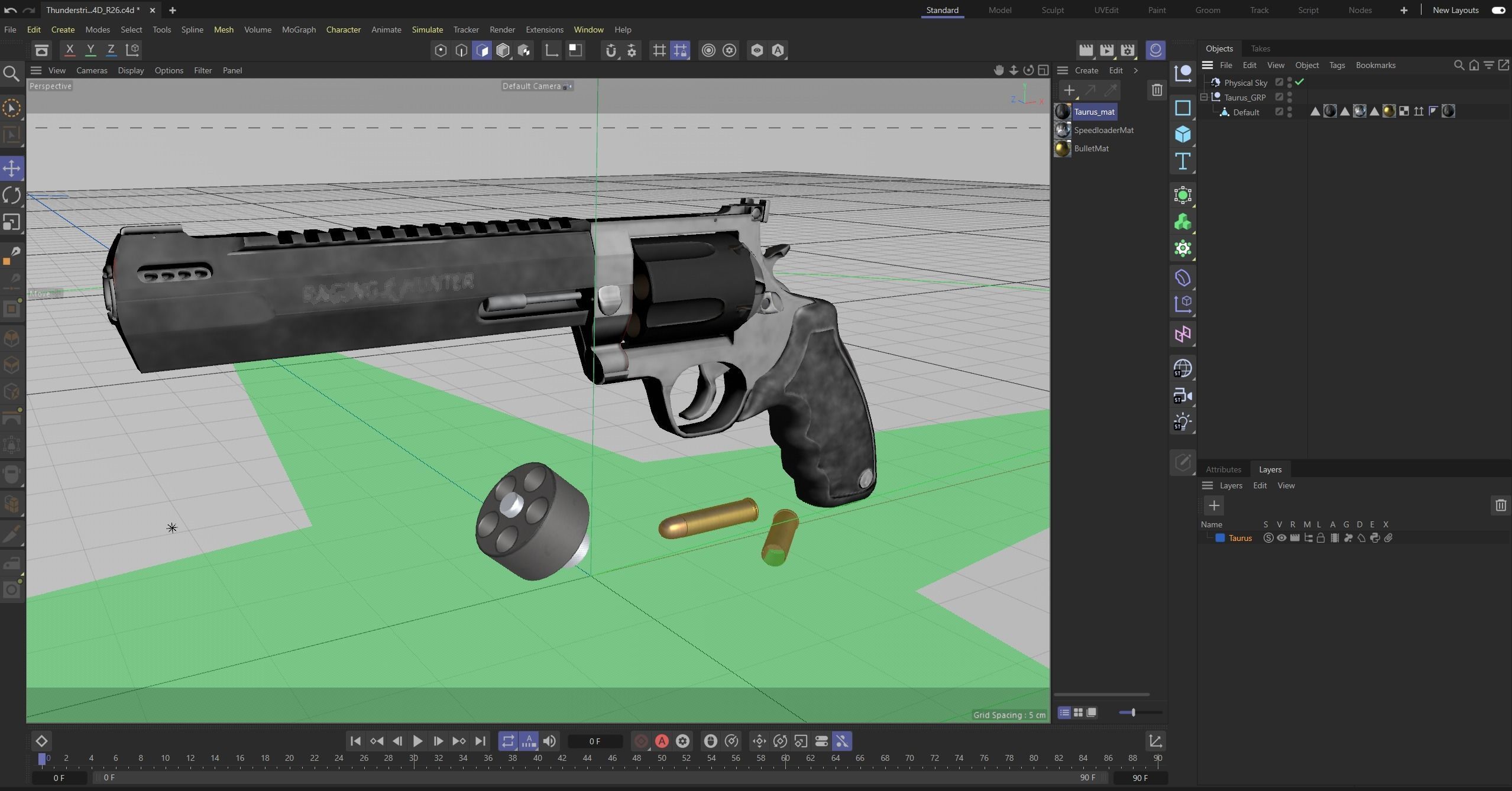Open a new document tab
The width and height of the screenshot is (1512, 791).
coord(173,10)
